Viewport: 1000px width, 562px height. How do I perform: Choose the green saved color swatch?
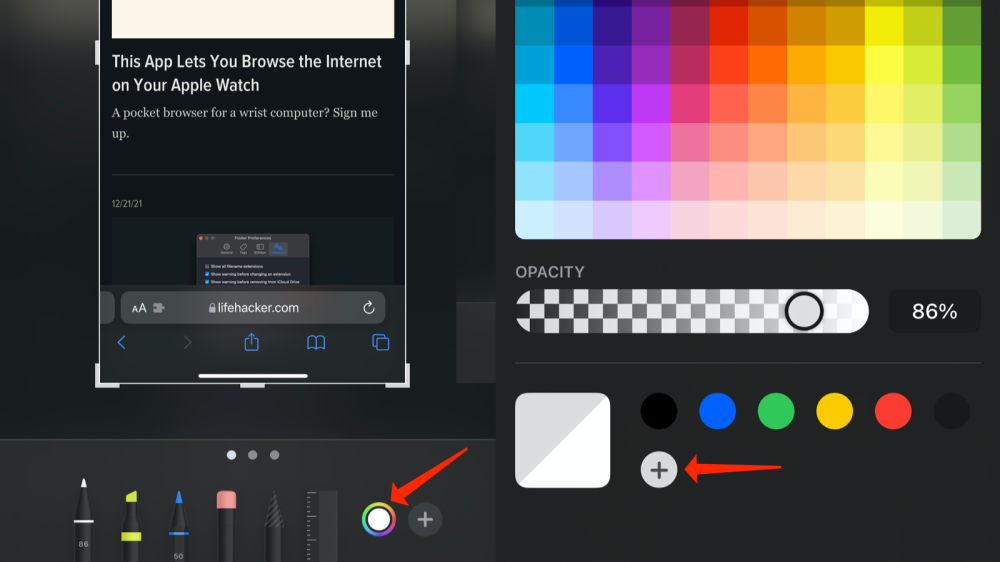[x=776, y=411]
